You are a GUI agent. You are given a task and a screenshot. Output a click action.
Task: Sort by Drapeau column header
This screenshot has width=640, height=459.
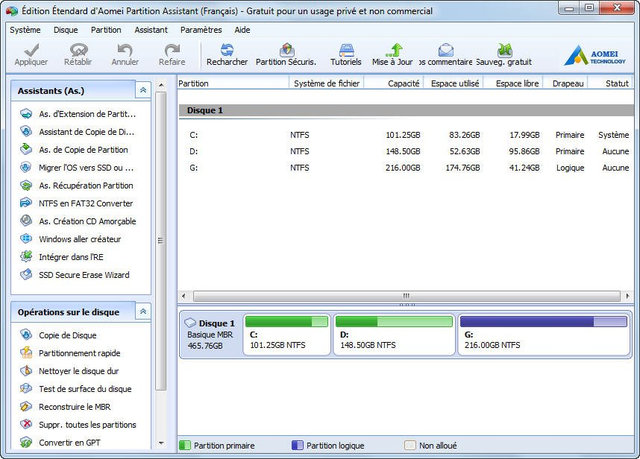point(566,83)
